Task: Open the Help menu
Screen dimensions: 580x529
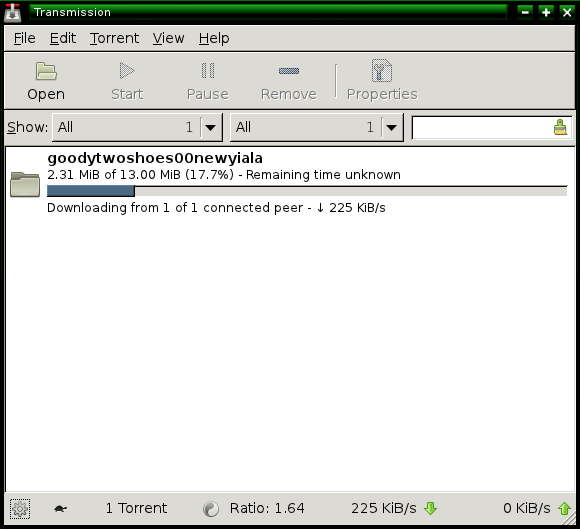Action: click(214, 38)
